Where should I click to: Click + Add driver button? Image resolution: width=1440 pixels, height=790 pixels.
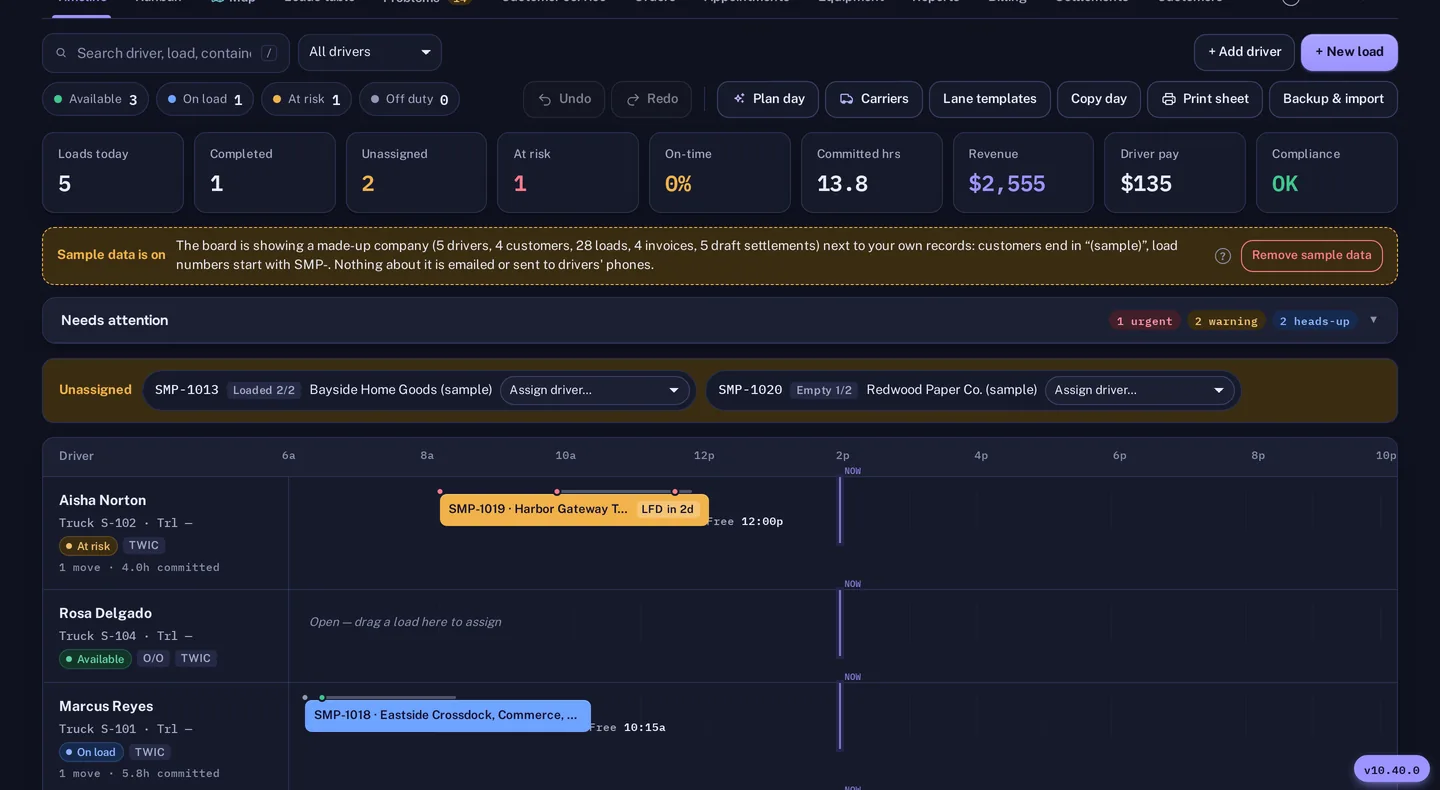click(x=1244, y=52)
